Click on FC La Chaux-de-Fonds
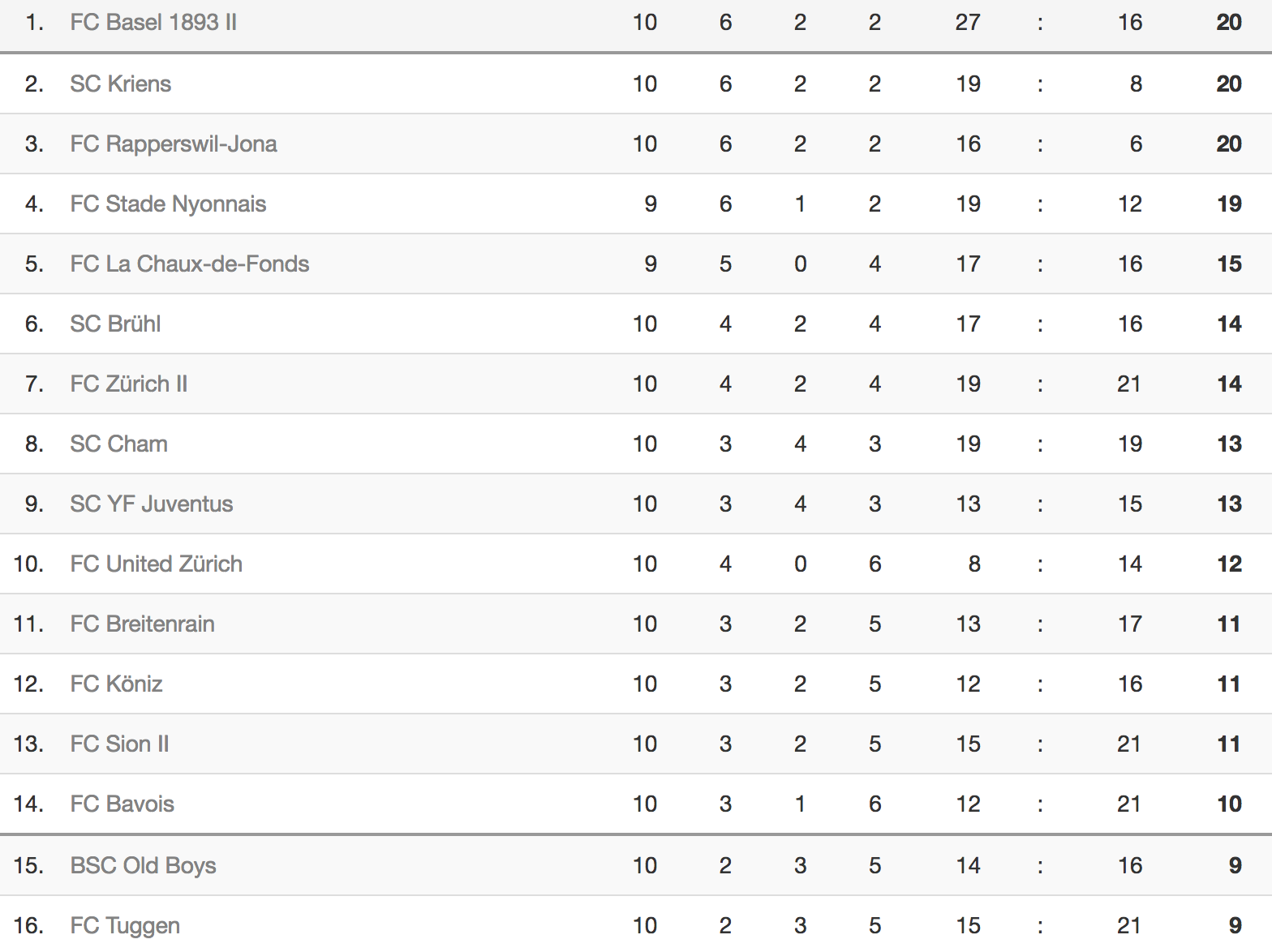This screenshot has width=1272, height=952. coord(190,264)
